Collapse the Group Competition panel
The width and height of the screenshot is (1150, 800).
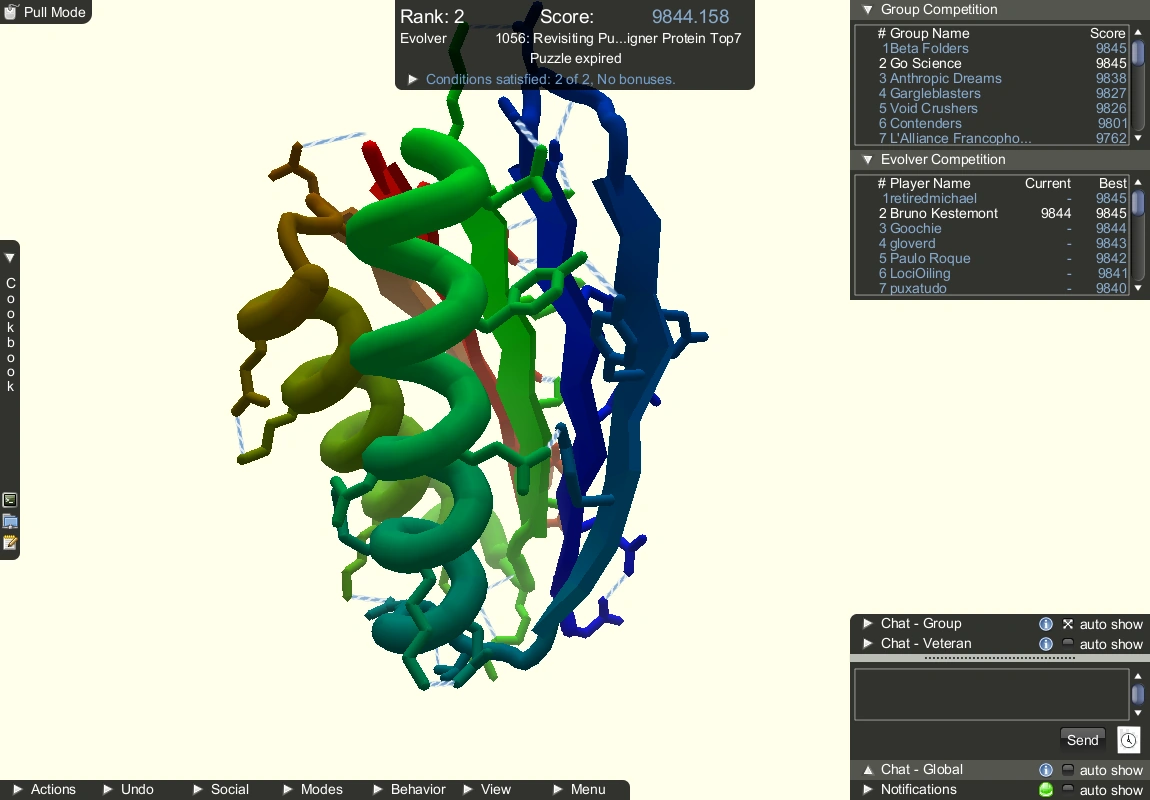coord(866,9)
